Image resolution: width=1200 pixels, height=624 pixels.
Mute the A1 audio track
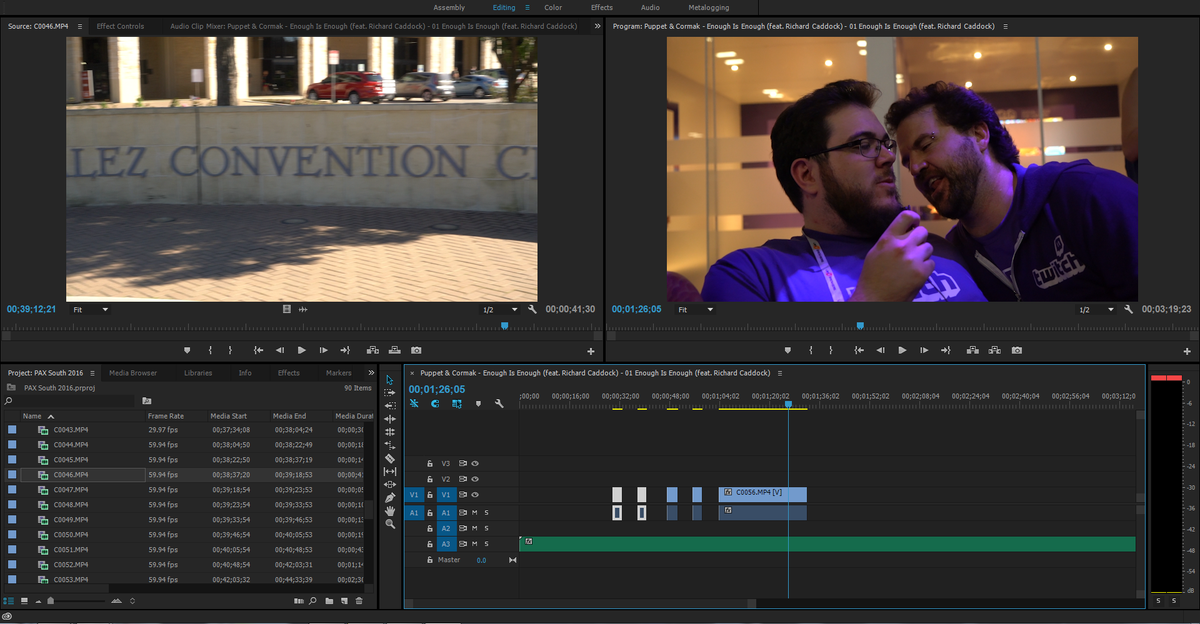tap(474, 513)
